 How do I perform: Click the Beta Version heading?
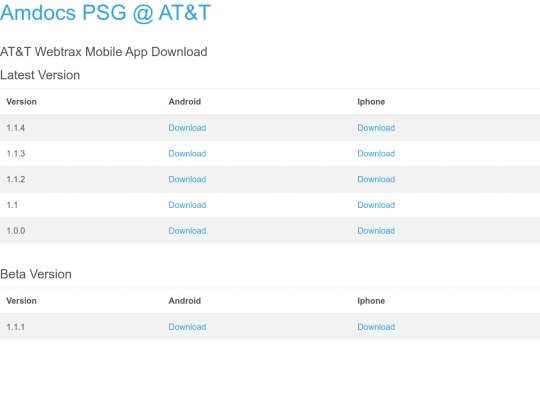tap(36, 274)
